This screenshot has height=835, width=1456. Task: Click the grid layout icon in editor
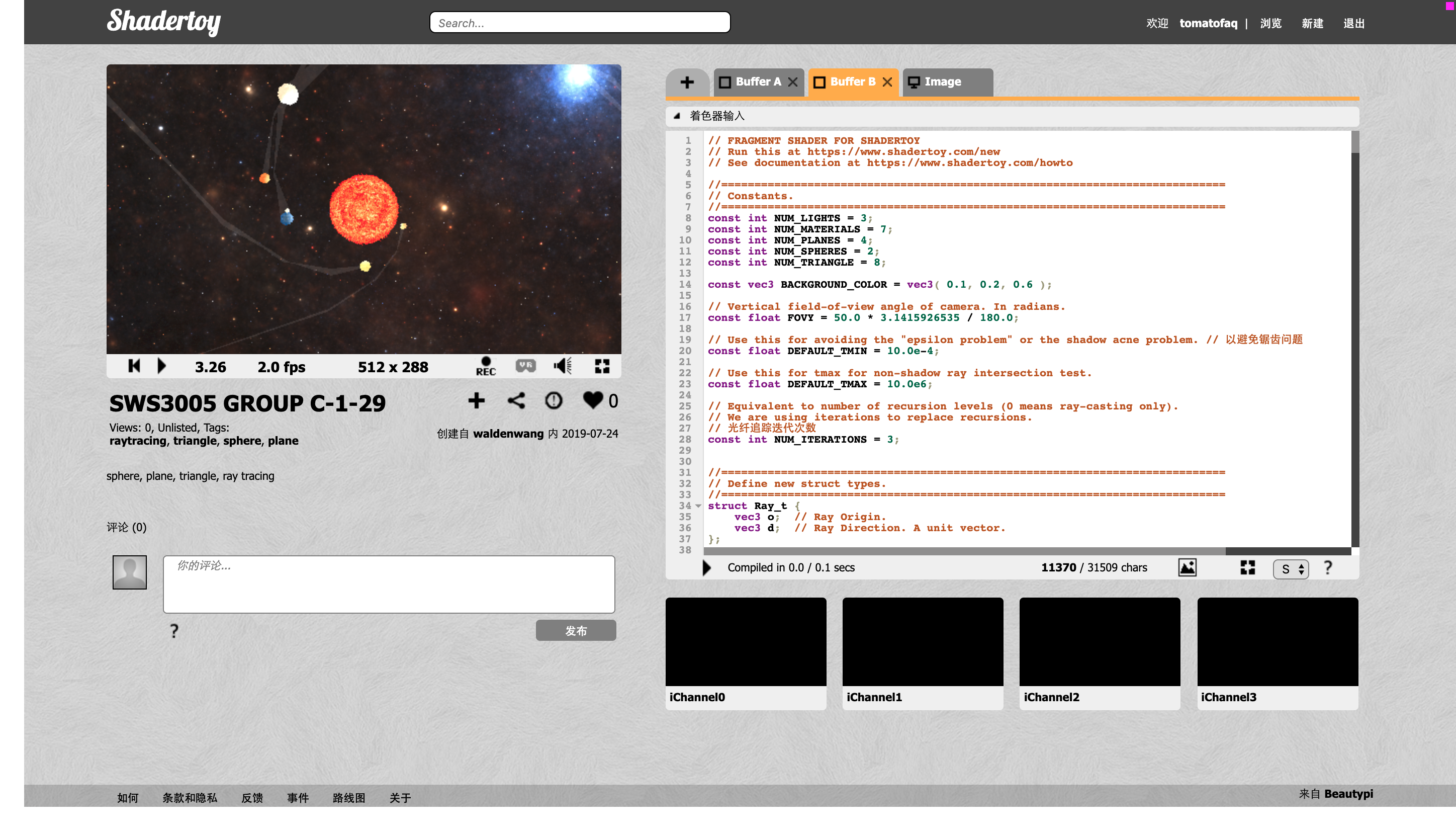pyautogui.click(x=1246, y=568)
